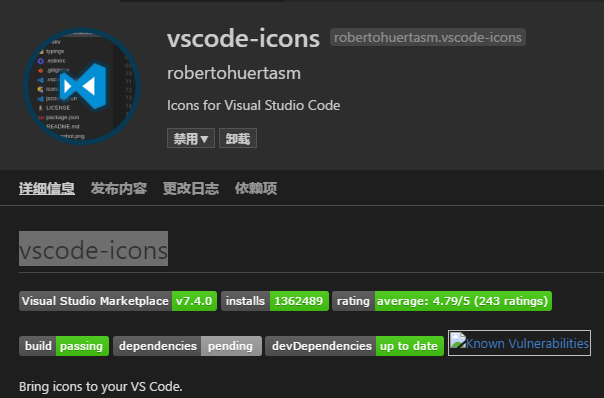Switch to the 发布内容 tab
Viewport: 604px width, 398px height.
119,188
